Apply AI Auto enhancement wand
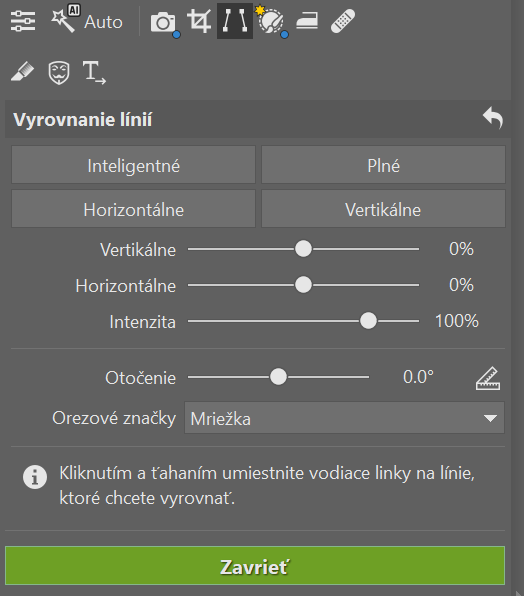The image size is (524, 596). pos(87,20)
